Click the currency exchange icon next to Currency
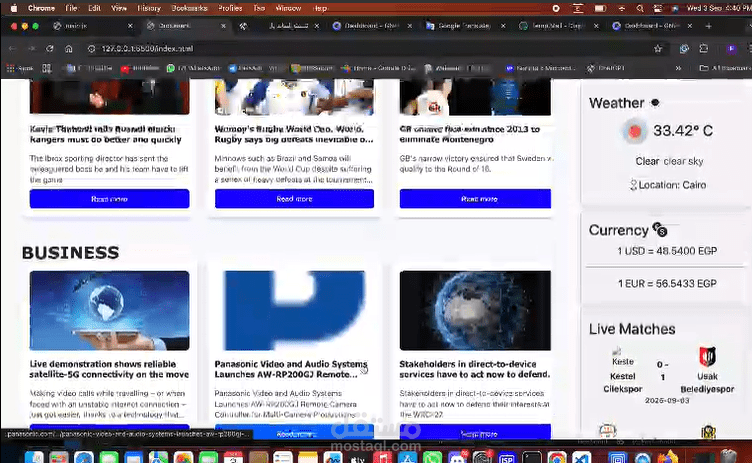 [660, 230]
